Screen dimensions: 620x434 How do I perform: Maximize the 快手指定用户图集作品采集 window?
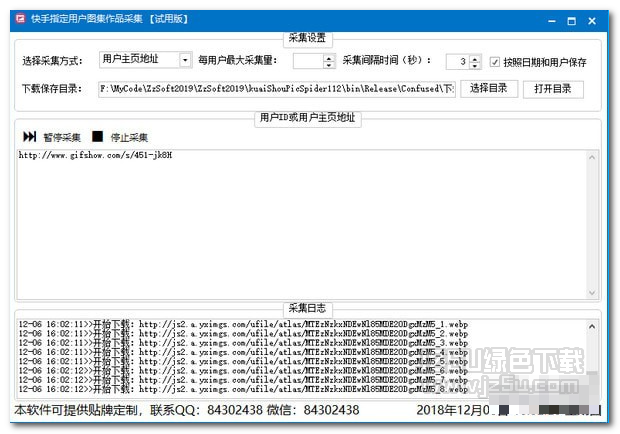(571, 21)
